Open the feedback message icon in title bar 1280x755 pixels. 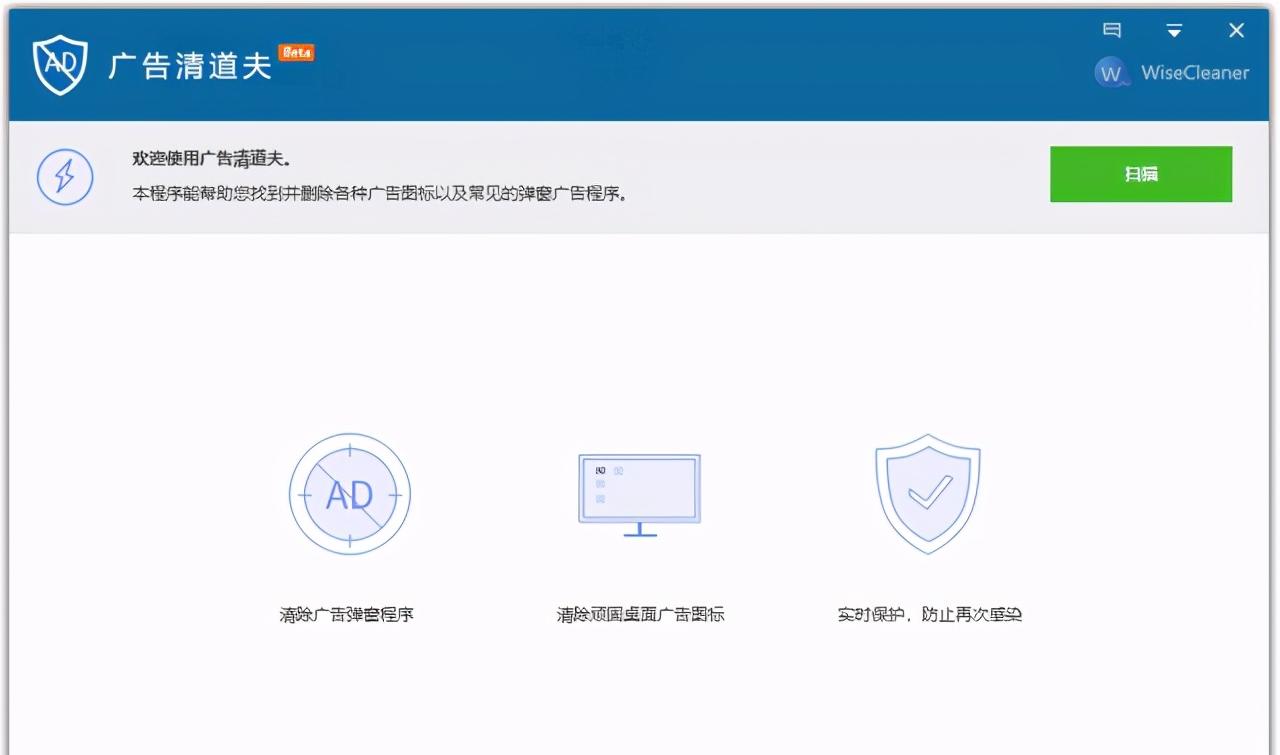pos(1111,30)
